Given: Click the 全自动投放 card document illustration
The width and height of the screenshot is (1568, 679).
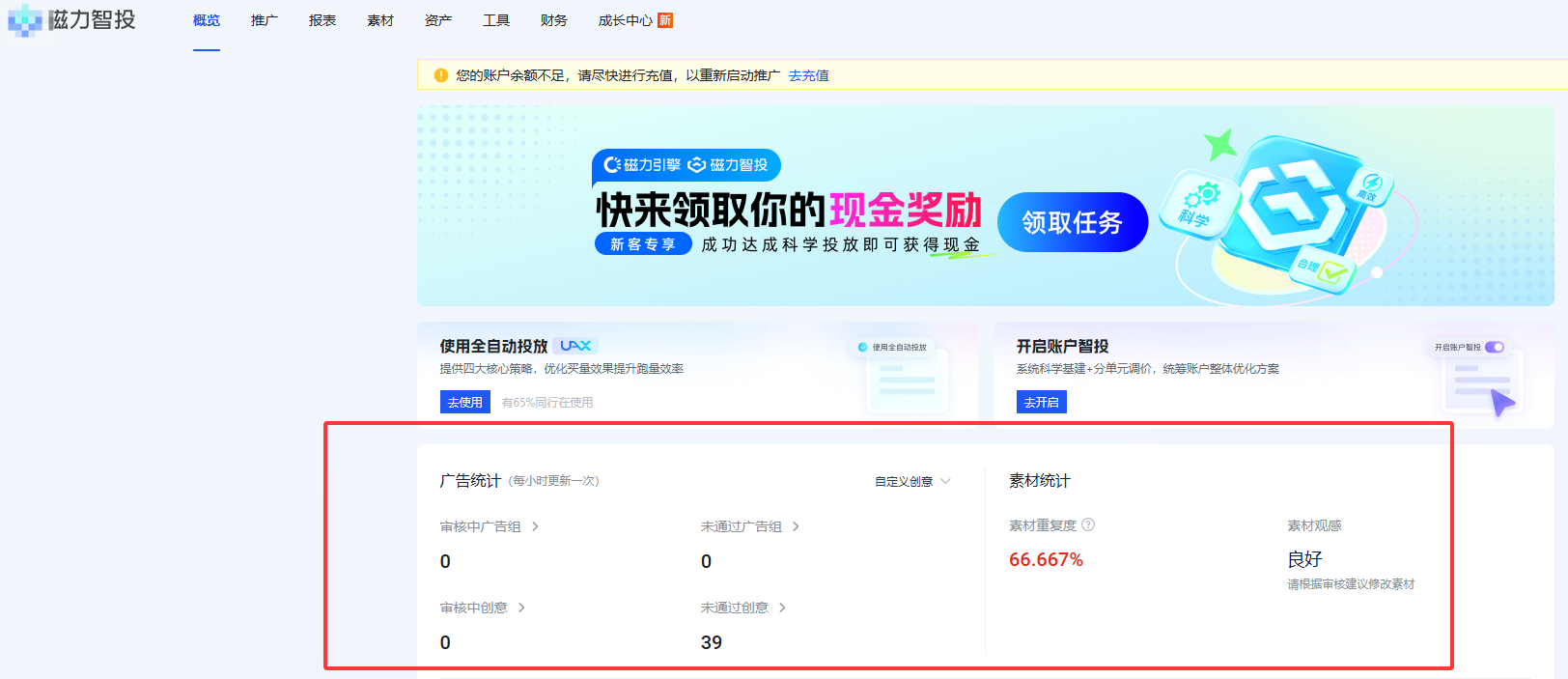Looking at the screenshot, I should (908, 382).
